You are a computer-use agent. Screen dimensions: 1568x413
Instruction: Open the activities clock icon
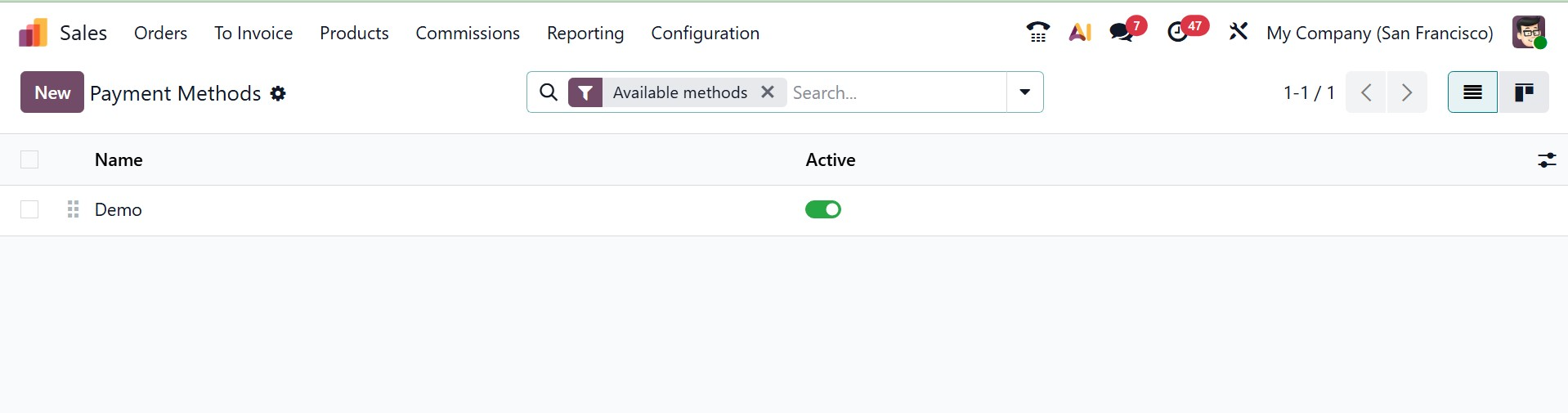1177,33
